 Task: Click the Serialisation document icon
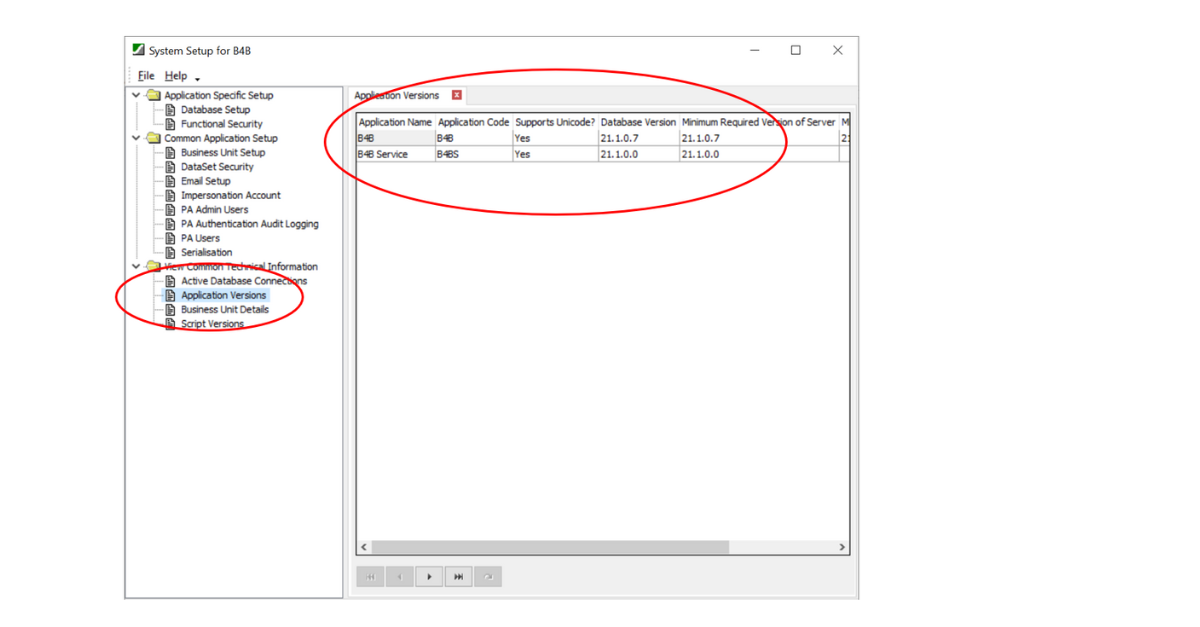click(x=171, y=252)
